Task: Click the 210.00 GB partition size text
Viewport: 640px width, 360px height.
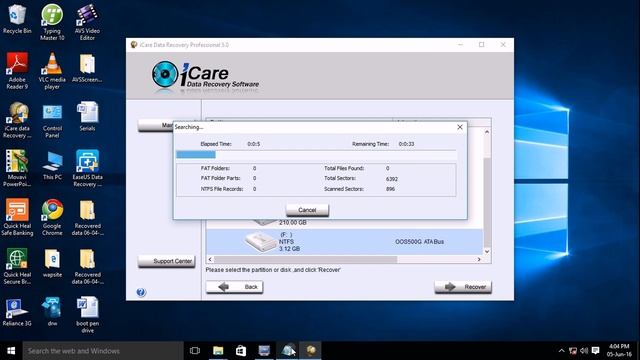Action: (293, 223)
